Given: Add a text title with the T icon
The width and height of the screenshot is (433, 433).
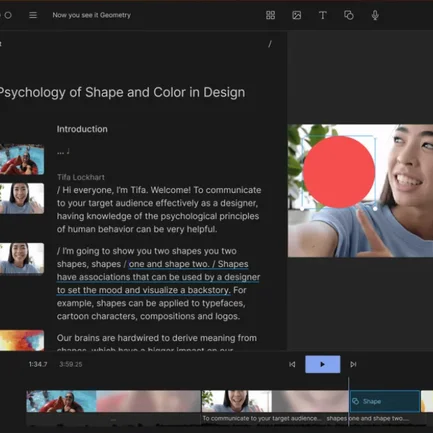Looking at the screenshot, I should [x=323, y=15].
